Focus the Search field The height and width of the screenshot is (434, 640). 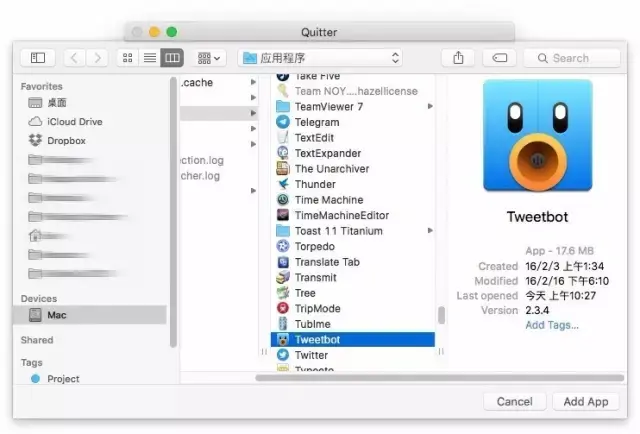pos(573,58)
